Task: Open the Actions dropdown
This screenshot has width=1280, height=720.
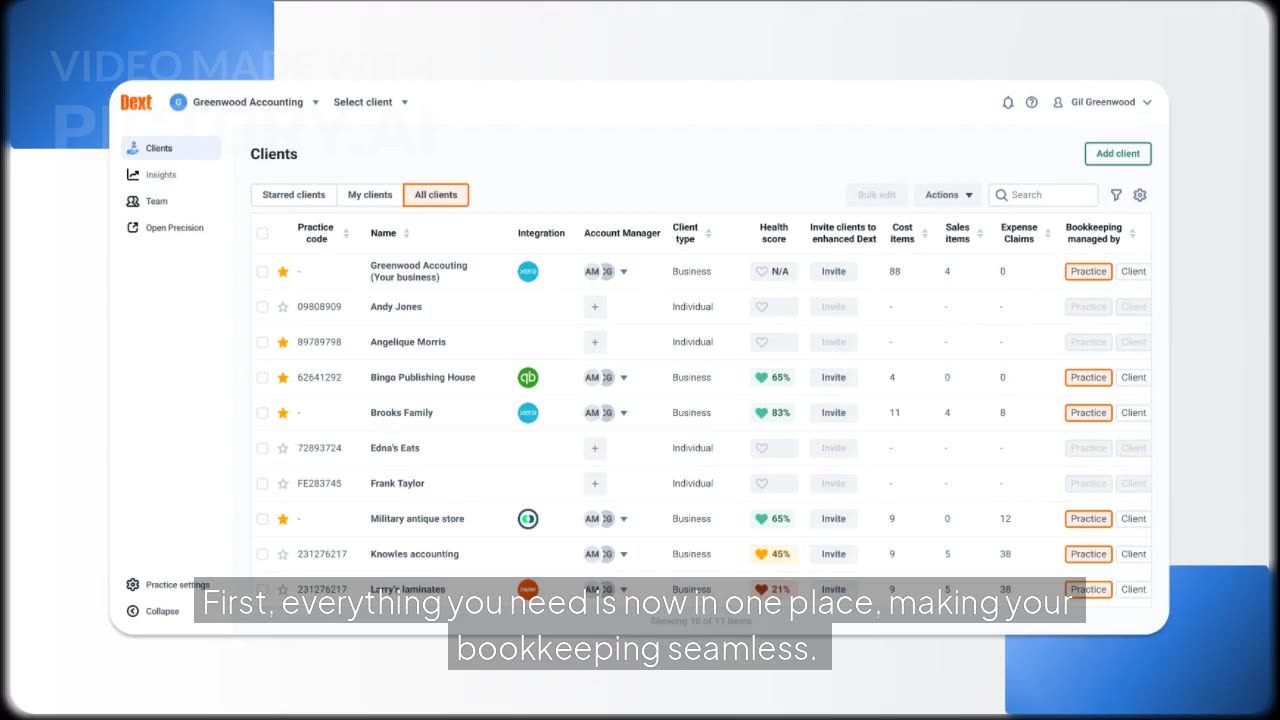Action: tap(948, 195)
